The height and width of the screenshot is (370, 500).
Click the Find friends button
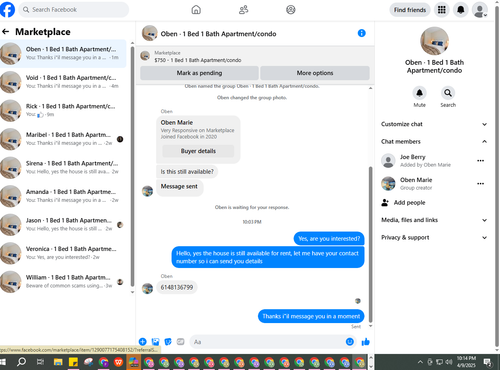coord(410,10)
